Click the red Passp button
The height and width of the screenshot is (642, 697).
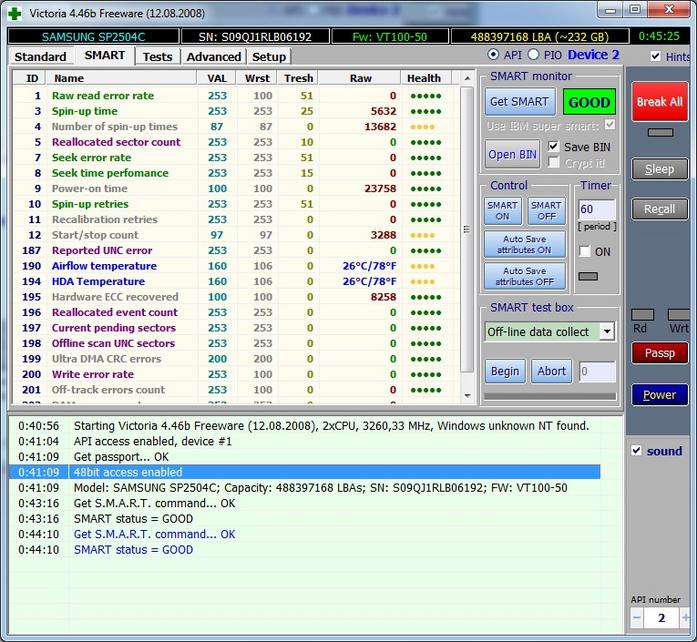[660, 353]
